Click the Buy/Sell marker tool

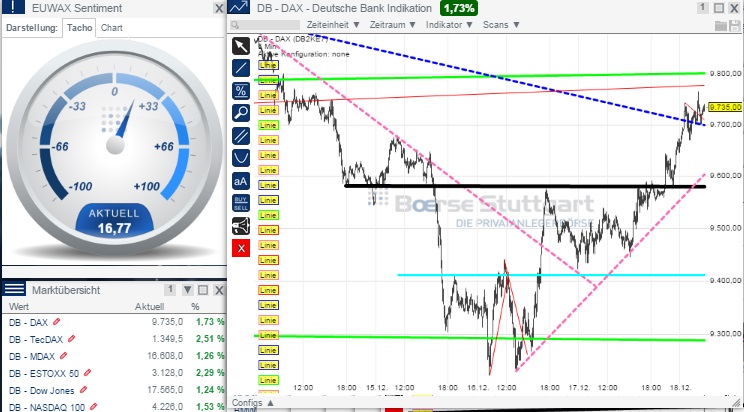[x=240, y=203]
